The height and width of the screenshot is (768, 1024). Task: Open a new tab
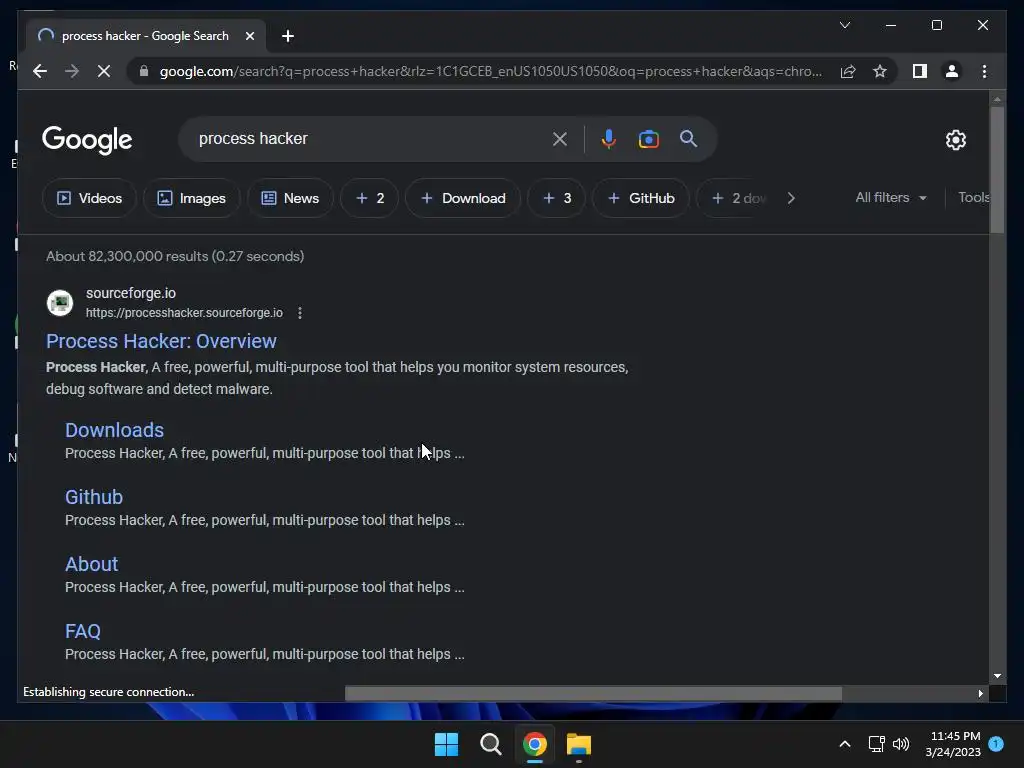[x=288, y=36]
